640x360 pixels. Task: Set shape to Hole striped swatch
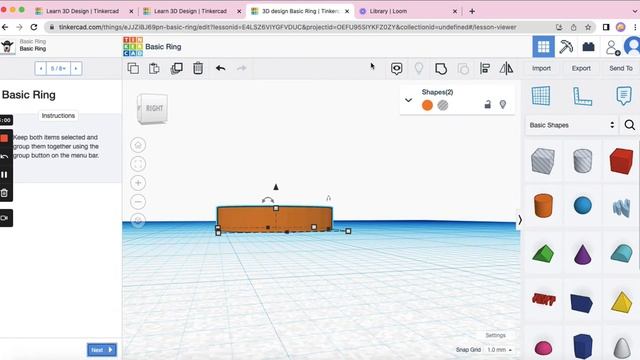[442, 105]
